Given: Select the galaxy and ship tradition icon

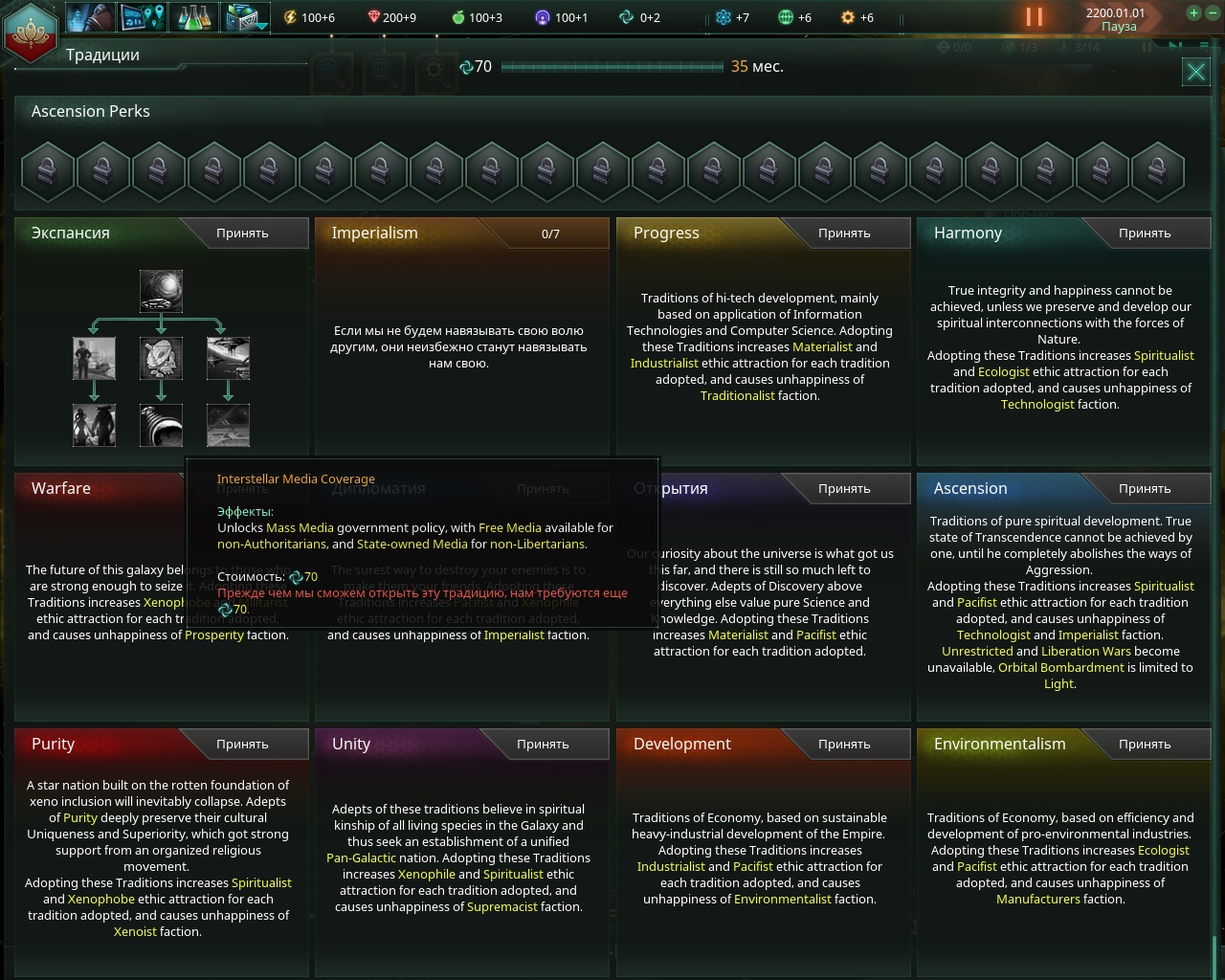Looking at the screenshot, I should (x=161, y=291).
